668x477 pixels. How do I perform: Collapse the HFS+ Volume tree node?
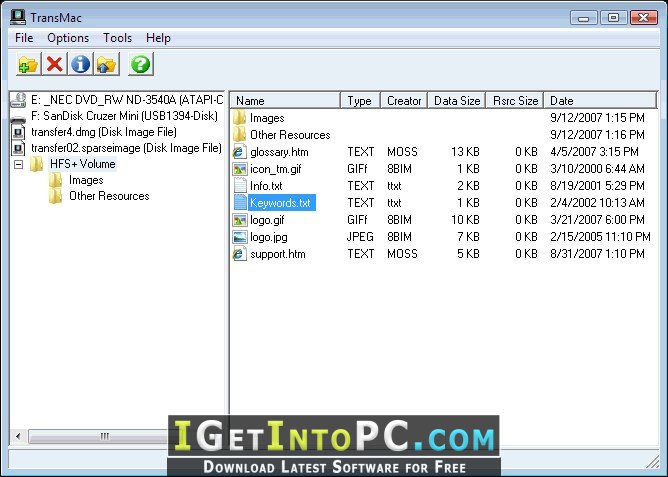[18, 164]
